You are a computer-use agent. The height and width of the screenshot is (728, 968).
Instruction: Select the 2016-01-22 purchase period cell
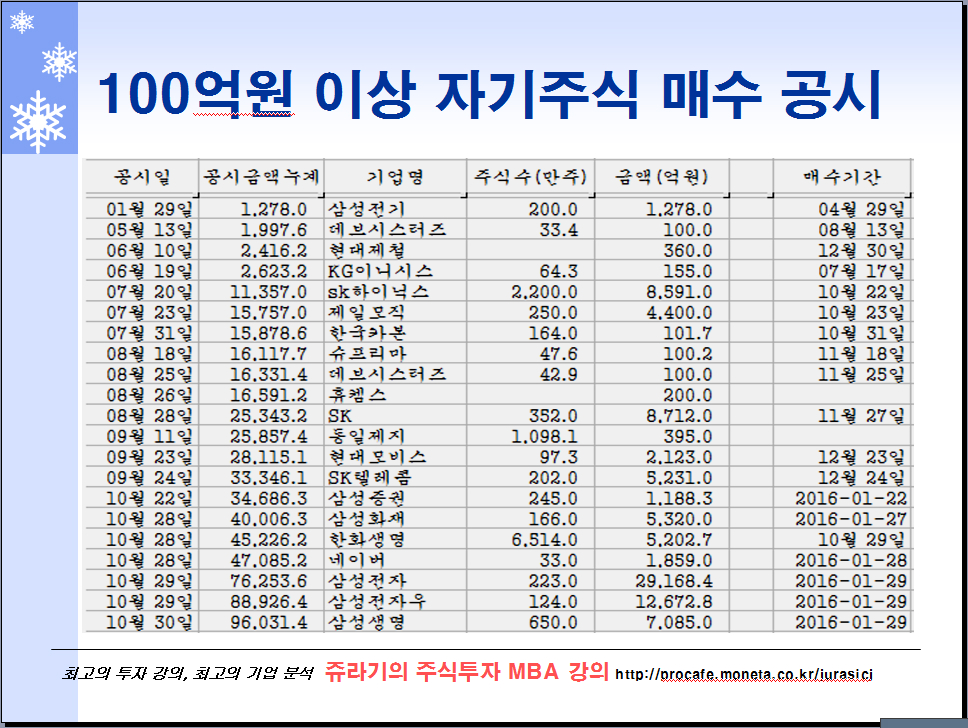pyautogui.click(x=851, y=498)
